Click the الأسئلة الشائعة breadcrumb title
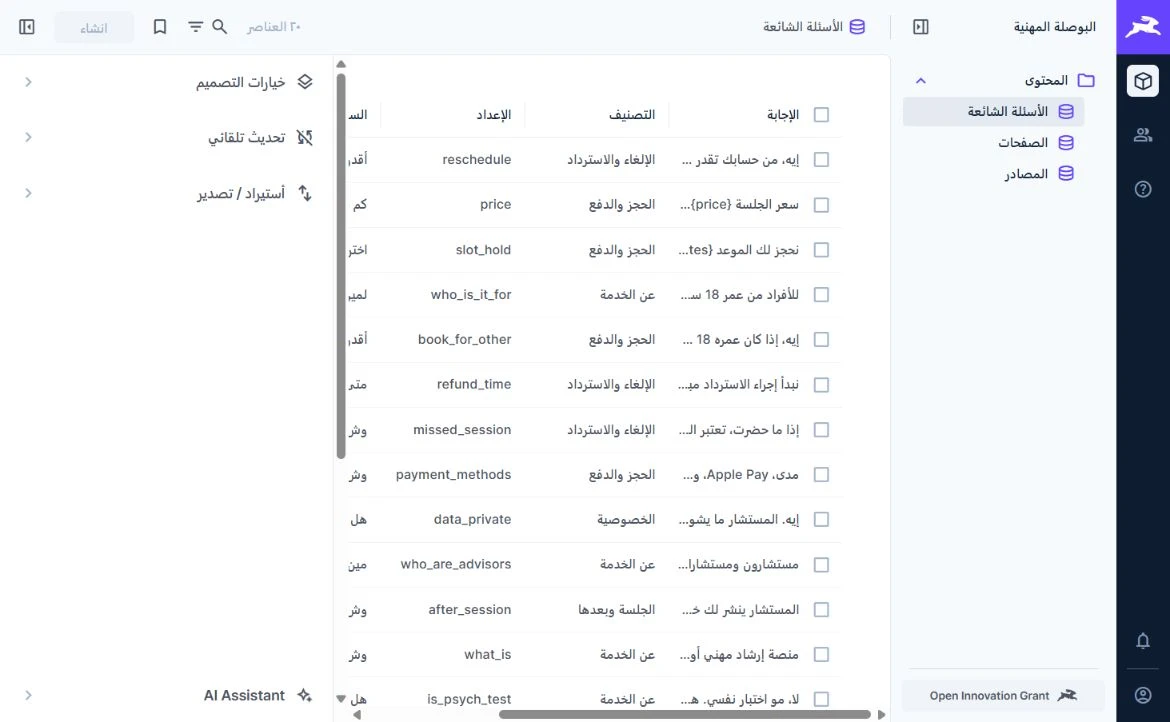1170x722 pixels. tap(802, 27)
